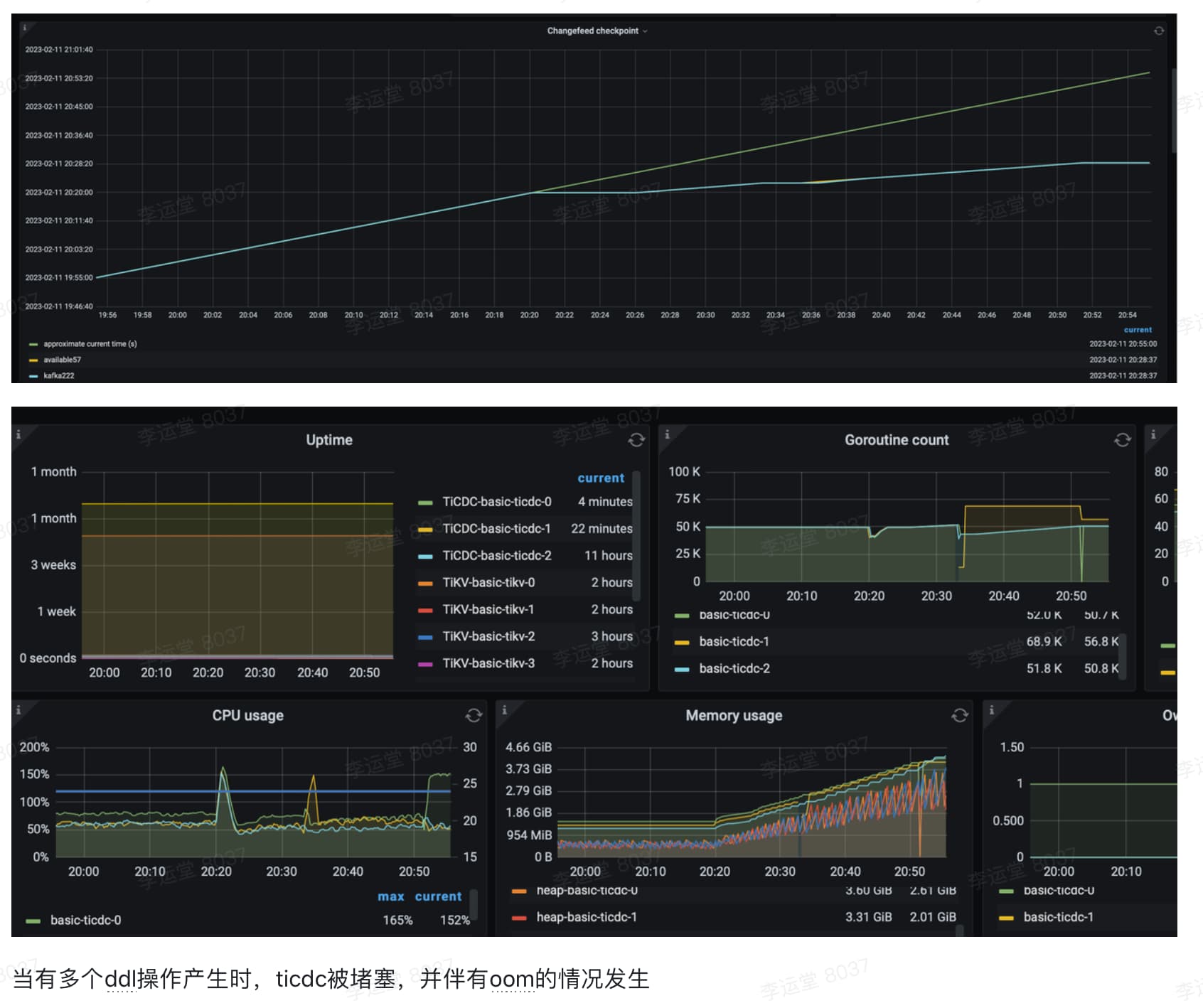The height and width of the screenshot is (1008, 1203).
Task: Click refresh icon on CPU usage panel
Action: click(474, 715)
